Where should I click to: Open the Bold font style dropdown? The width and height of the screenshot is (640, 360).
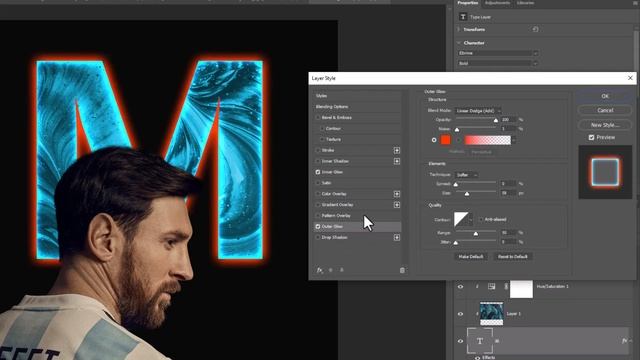[x=498, y=63]
